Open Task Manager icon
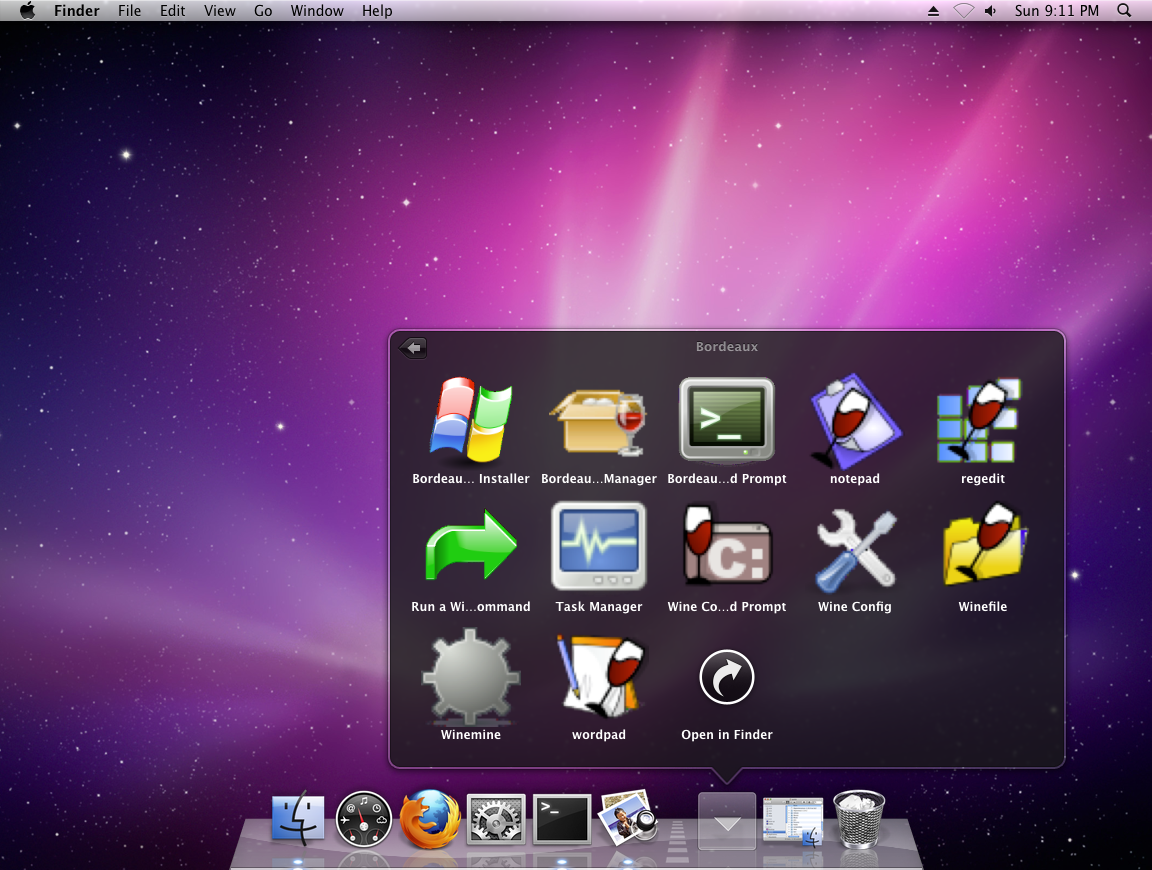Viewport: 1152px width, 870px height. tap(599, 546)
